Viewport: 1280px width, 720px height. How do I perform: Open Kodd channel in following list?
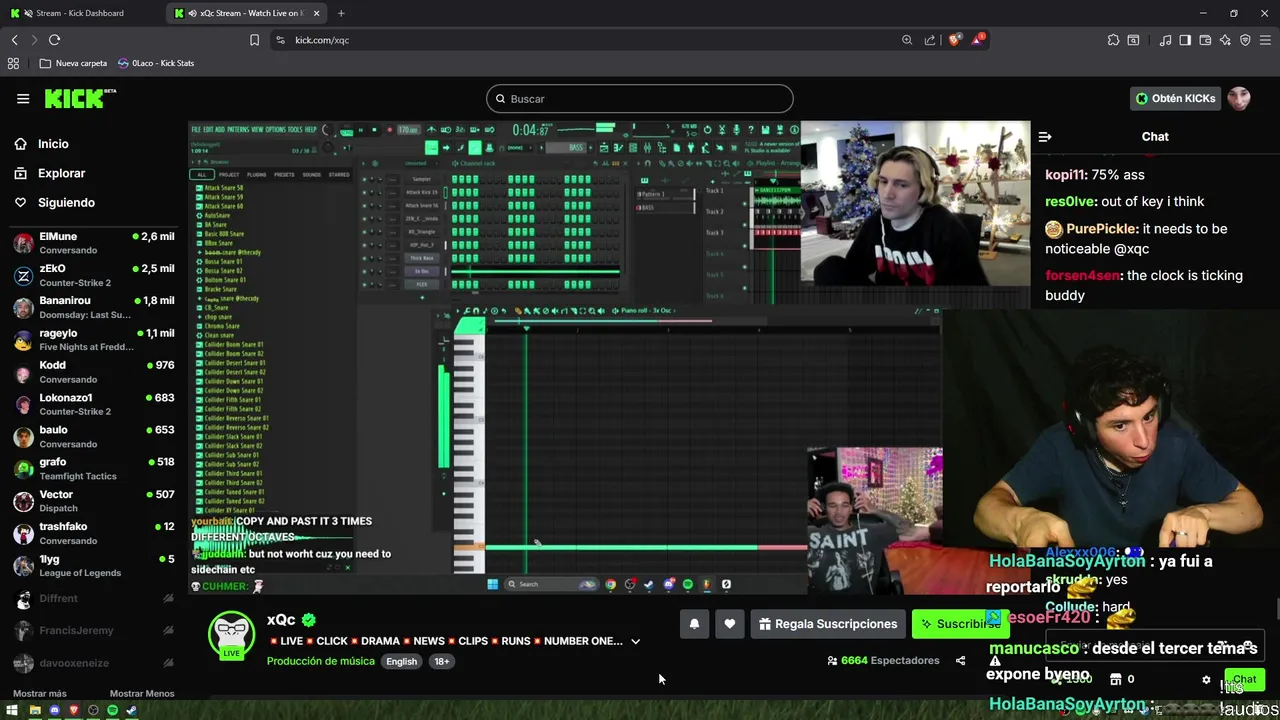[94, 372]
